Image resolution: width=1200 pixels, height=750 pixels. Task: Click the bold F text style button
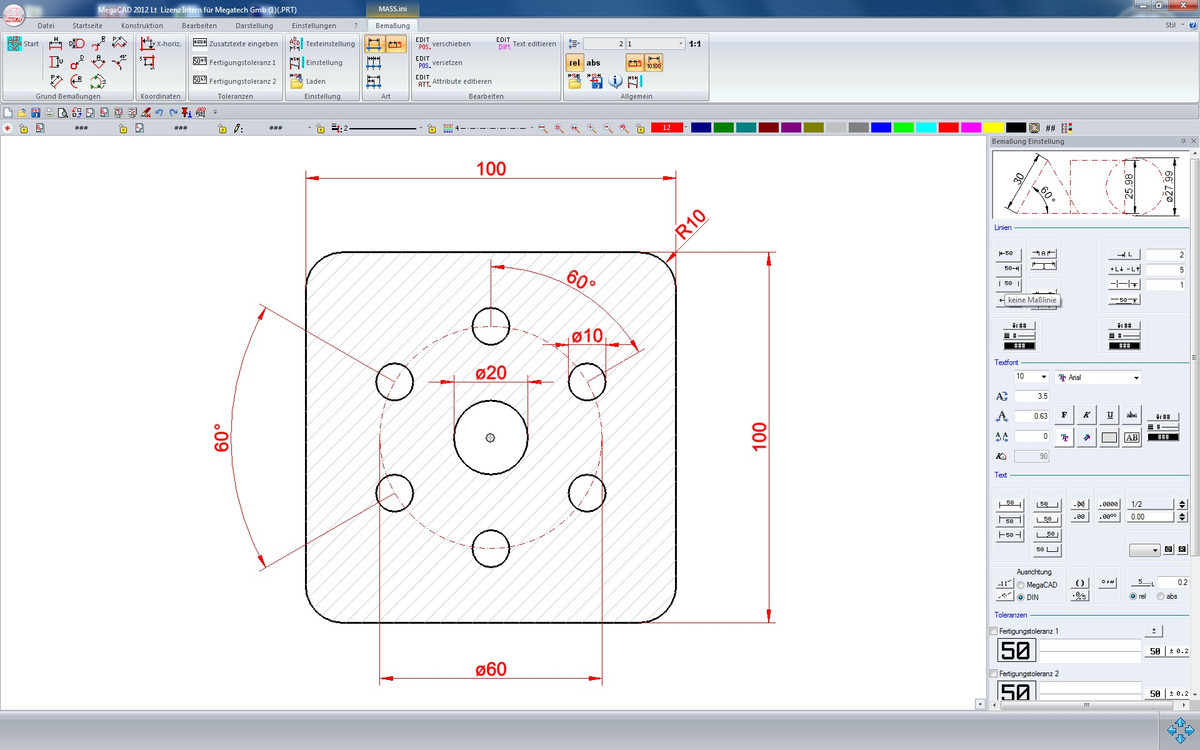[x=1064, y=415]
